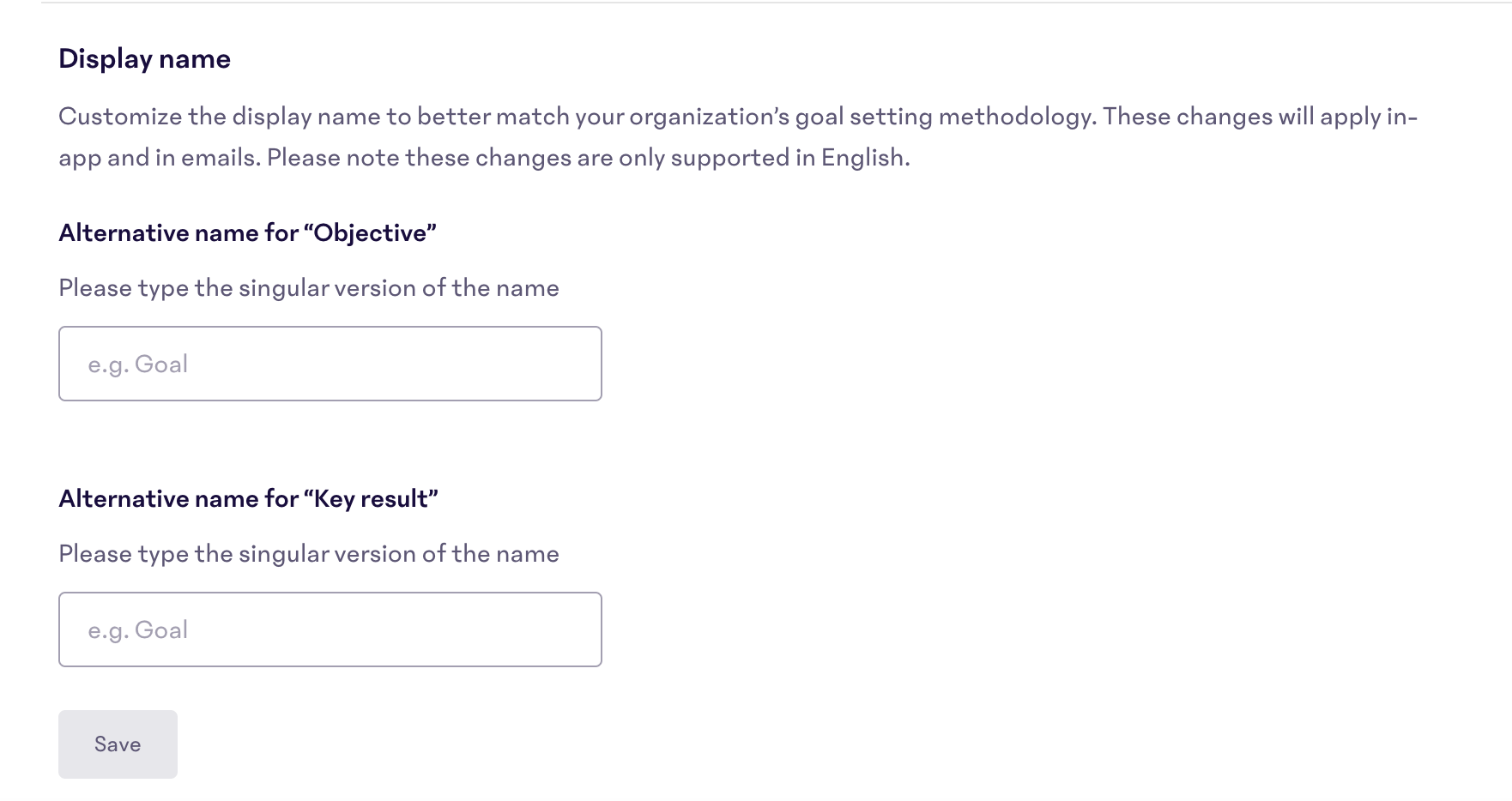
Task: Select the Alternative name for "Key result" label
Action: [248, 498]
